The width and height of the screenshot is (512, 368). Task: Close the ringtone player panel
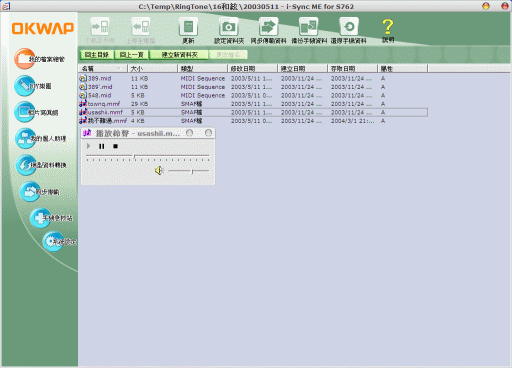click(x=209, y=133)
